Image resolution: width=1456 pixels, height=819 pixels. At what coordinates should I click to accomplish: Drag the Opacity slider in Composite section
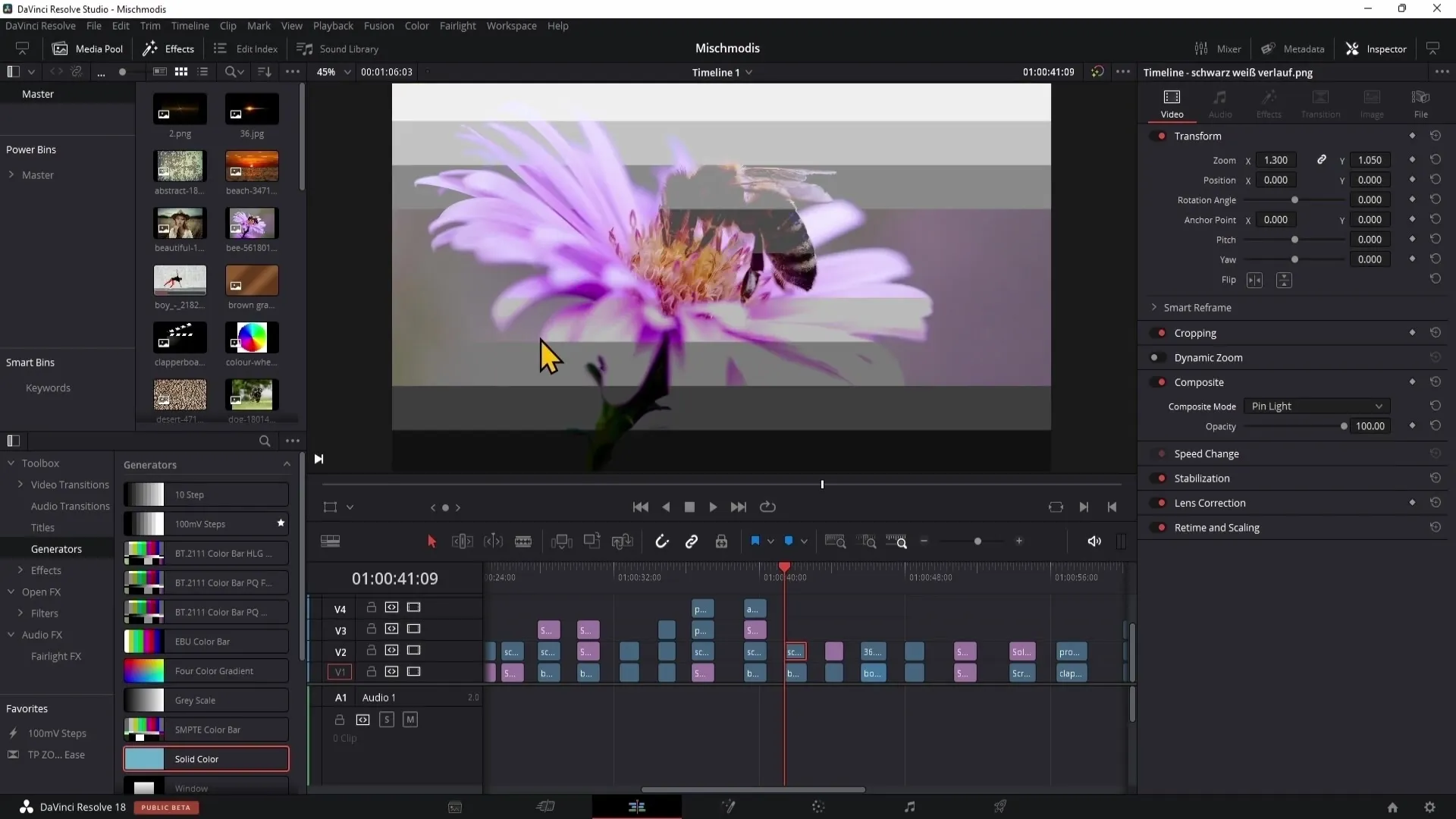click(1343, 426)
